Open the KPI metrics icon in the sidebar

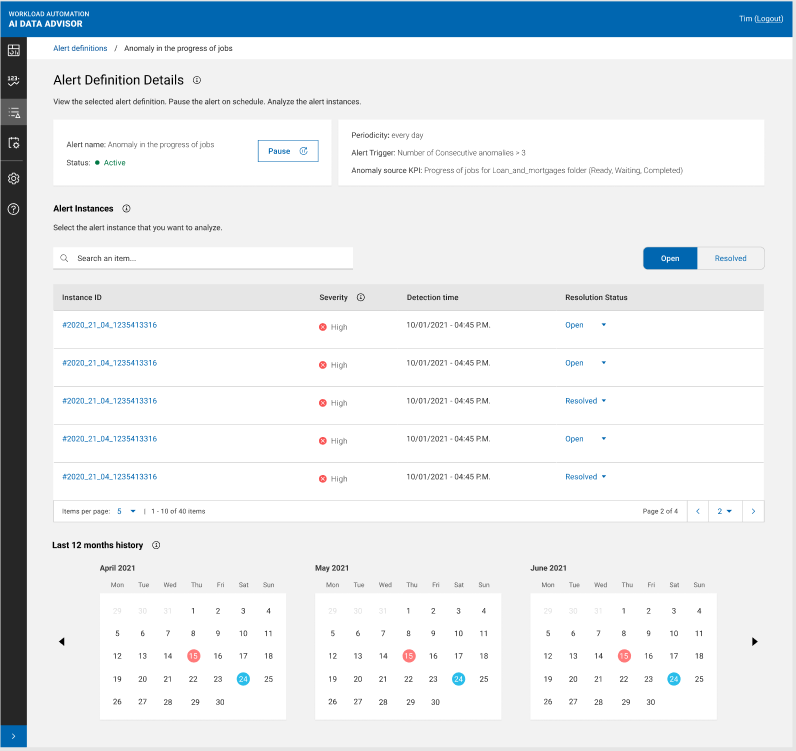[14, 80]
